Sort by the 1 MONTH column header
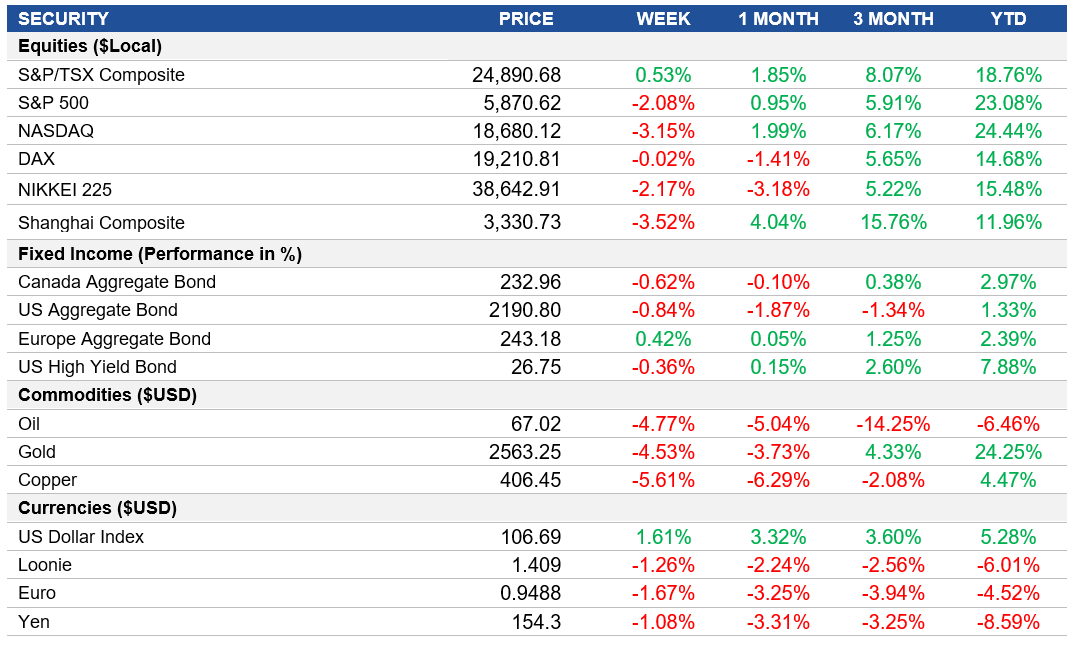Screen dimensions: 1075x646 click(x=778, y=18)
